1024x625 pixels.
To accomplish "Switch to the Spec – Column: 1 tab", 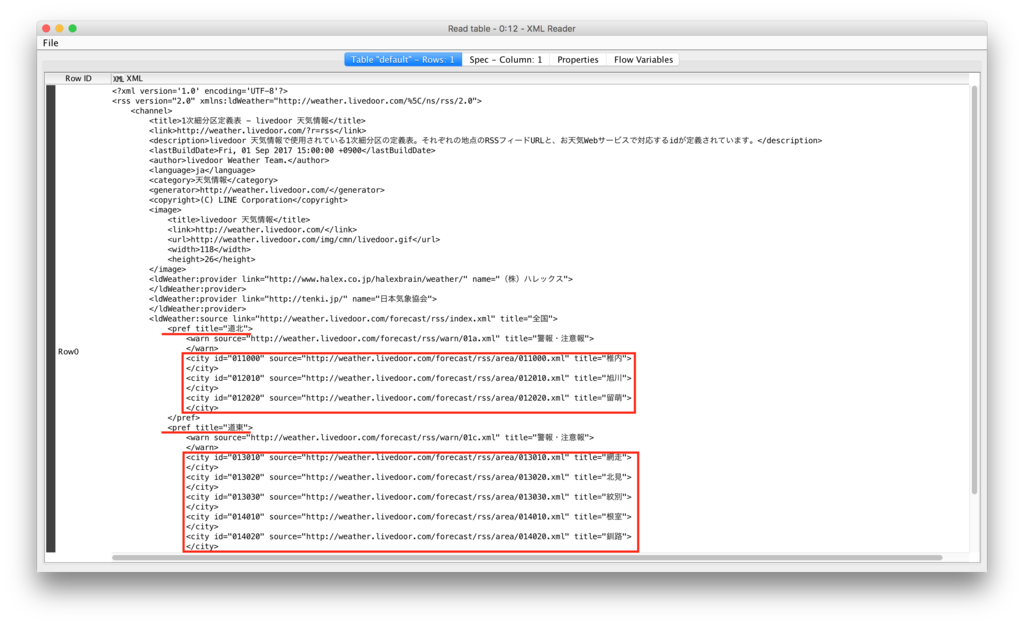I will [x=505, y=59].
